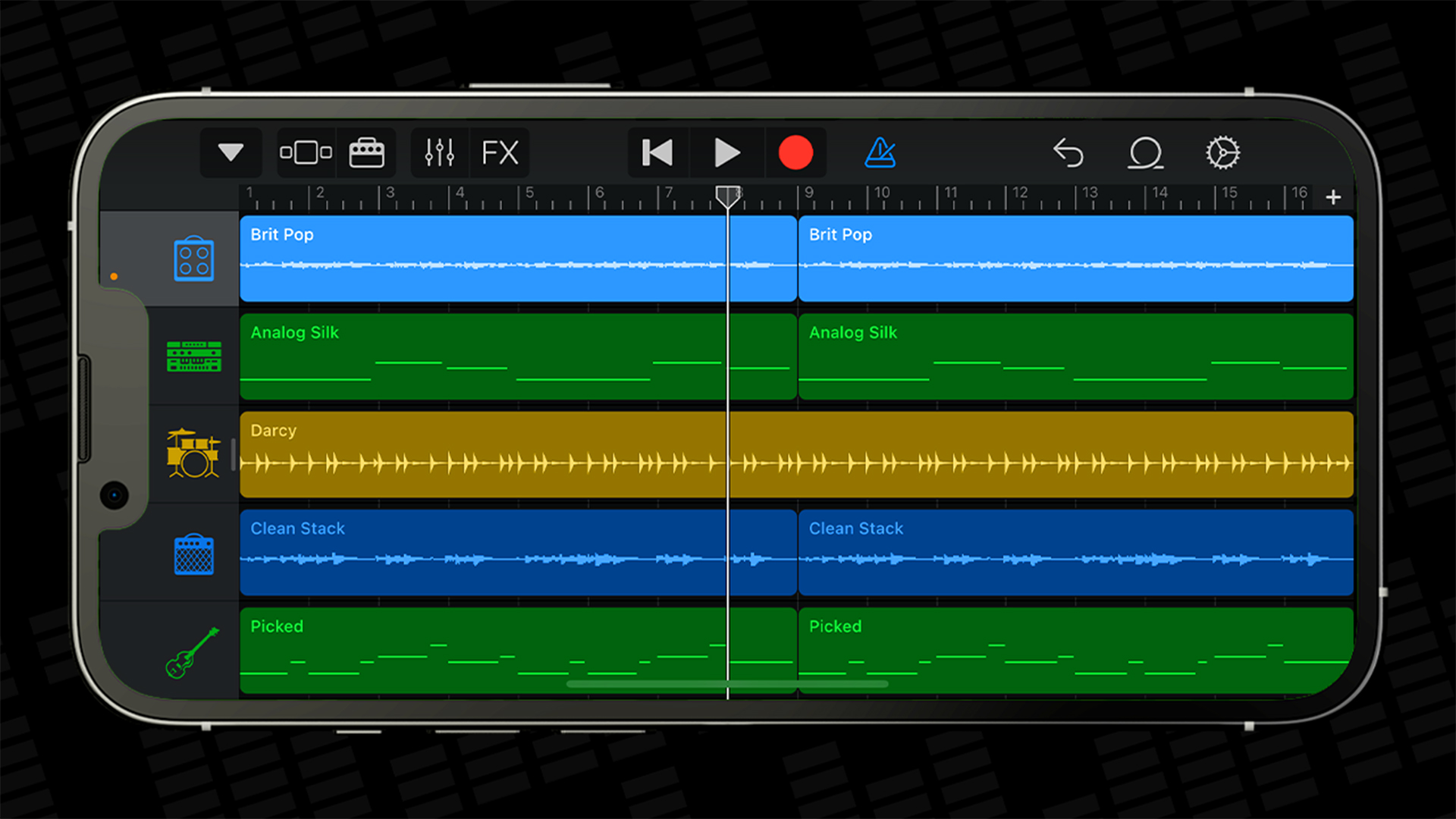Switch to Tracks view button
1456x819 pixels.
point(306,152)
